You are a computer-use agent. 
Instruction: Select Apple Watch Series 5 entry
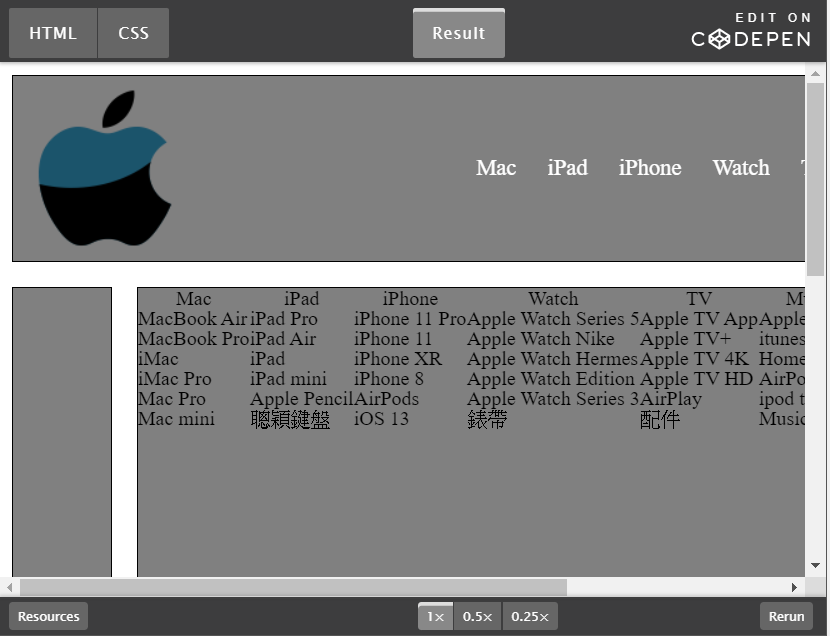coord(553,319)
